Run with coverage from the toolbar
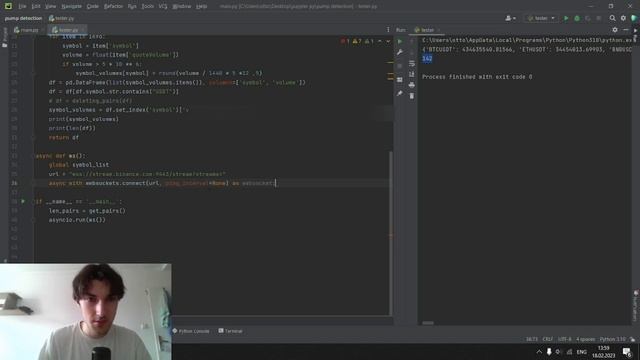 588,18
